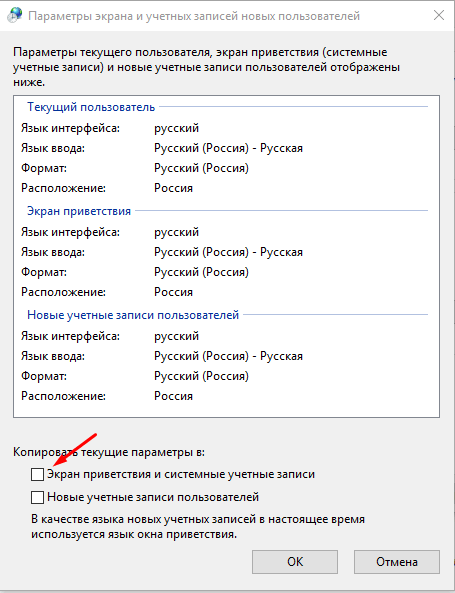Click the 'Формат:' label in the new accounts section

44,376
